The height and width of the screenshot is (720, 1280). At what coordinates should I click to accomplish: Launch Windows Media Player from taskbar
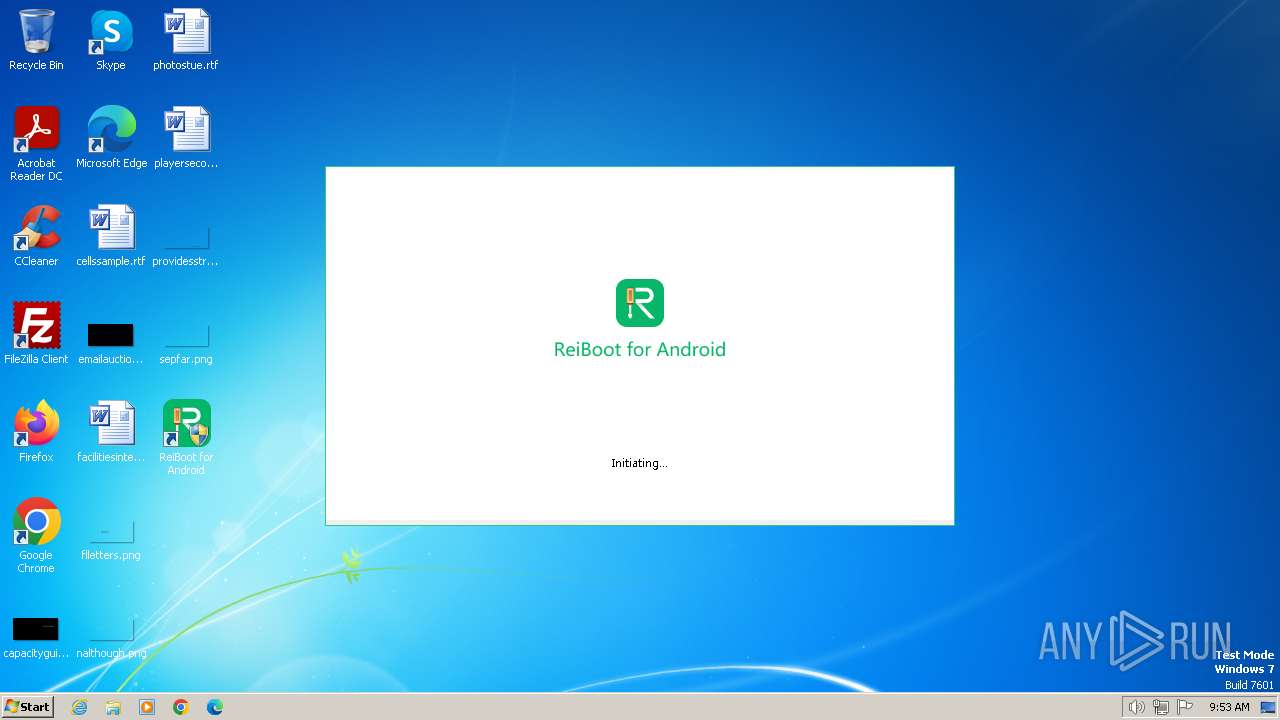point(147,707)
